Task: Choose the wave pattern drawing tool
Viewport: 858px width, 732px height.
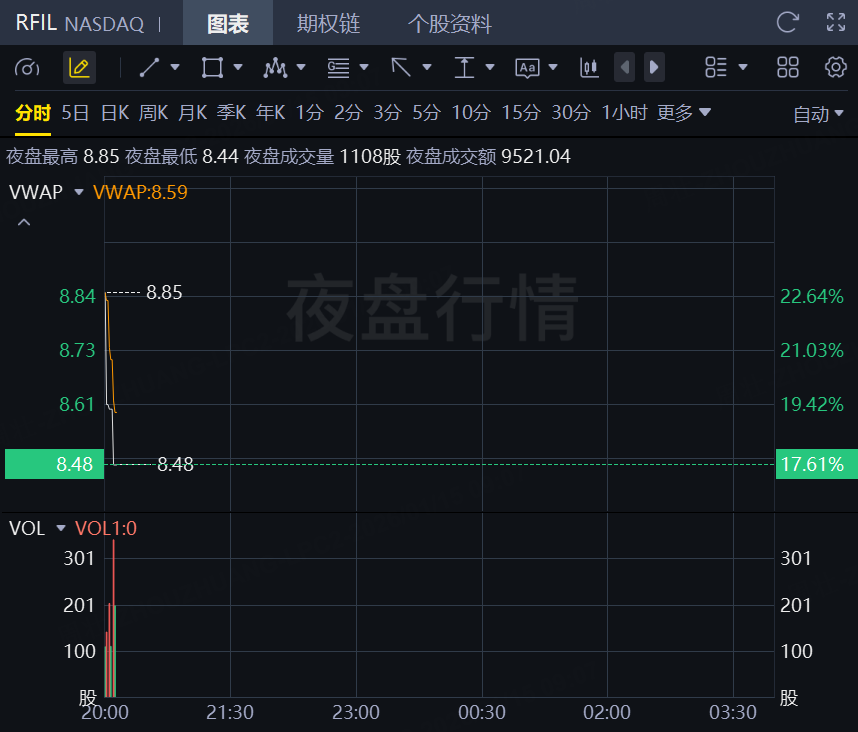Action: pyautogui.click(x=275, y=68)
